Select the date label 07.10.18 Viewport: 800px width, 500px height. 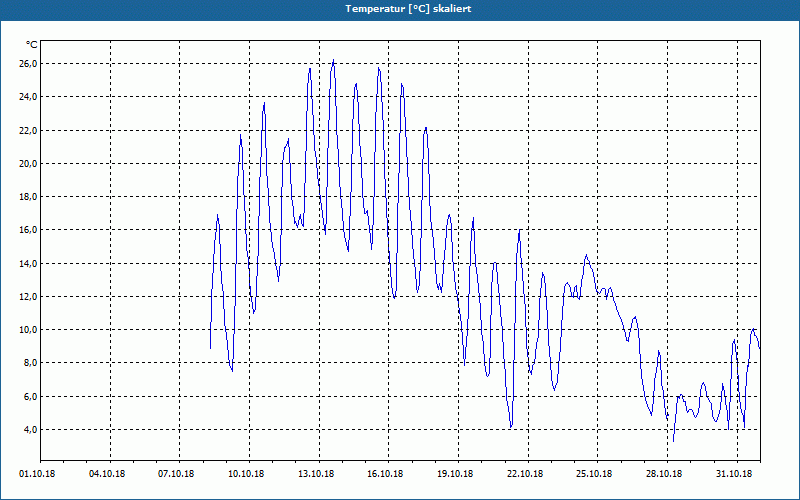(x=176, y=474)
